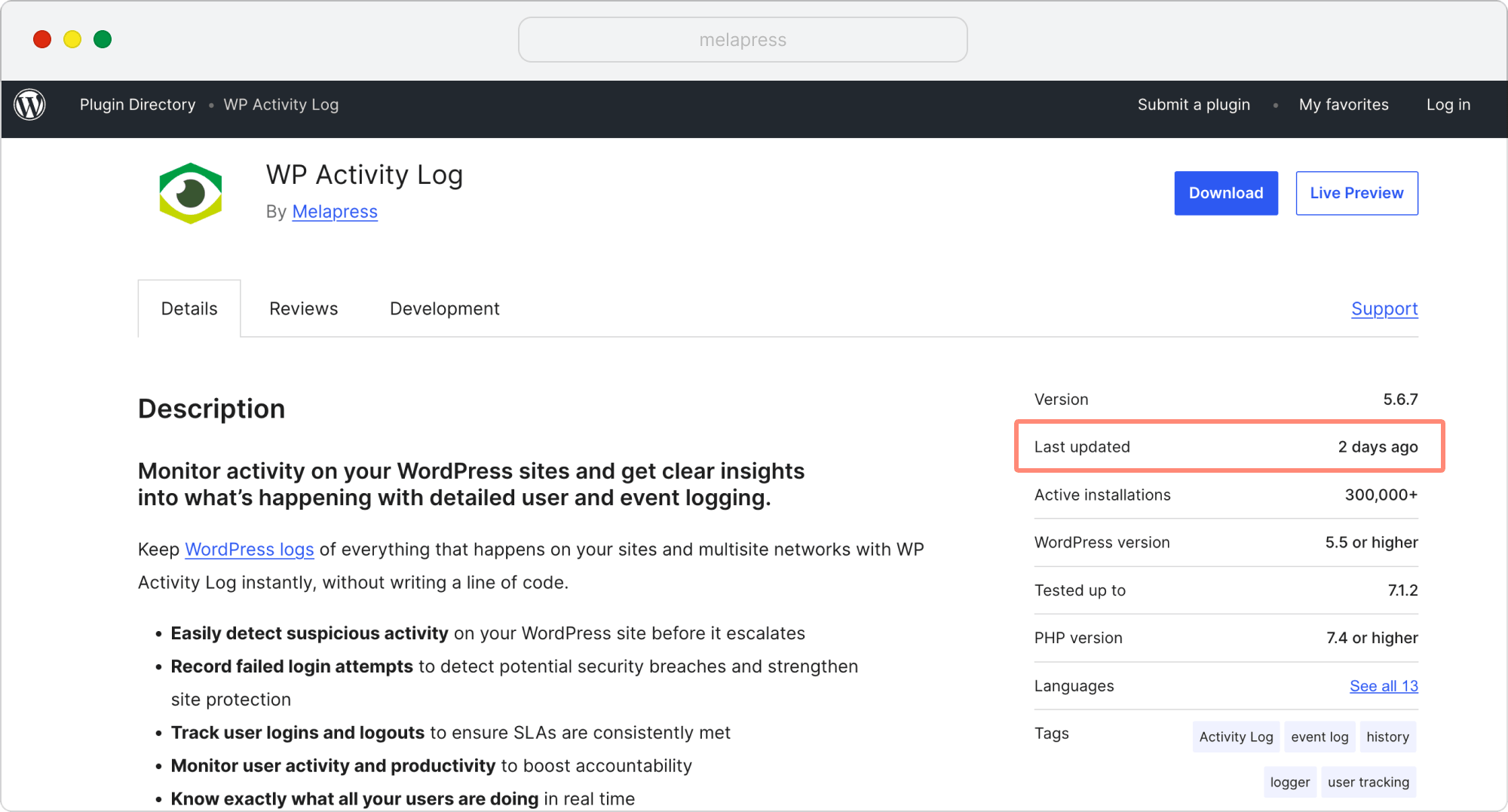Viewport: 1508px width, 812px height.
Task: Open Submit a plugin link
Action: tap(1194, 105)
